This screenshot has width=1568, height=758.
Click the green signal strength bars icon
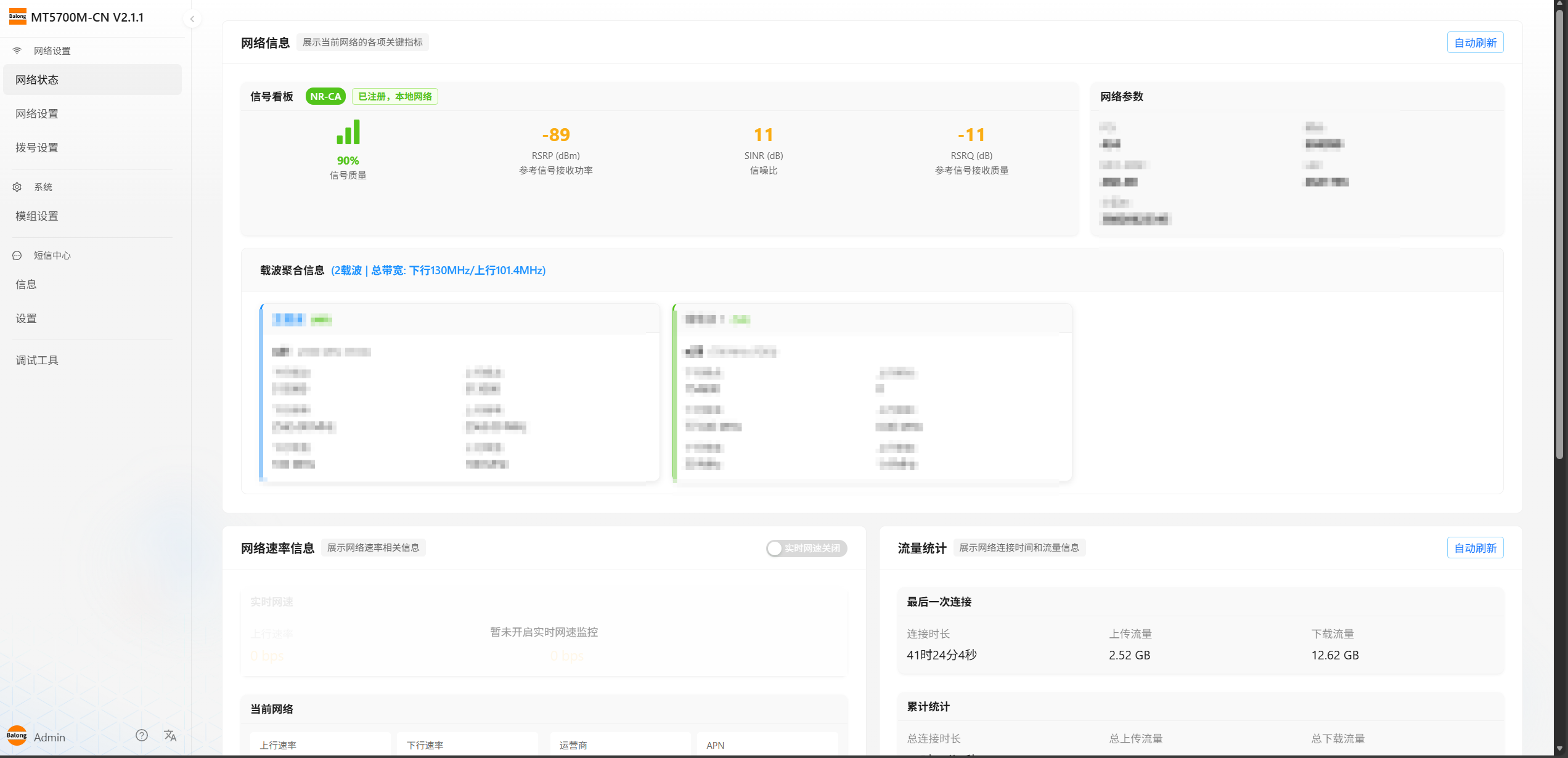pos(348,132)
